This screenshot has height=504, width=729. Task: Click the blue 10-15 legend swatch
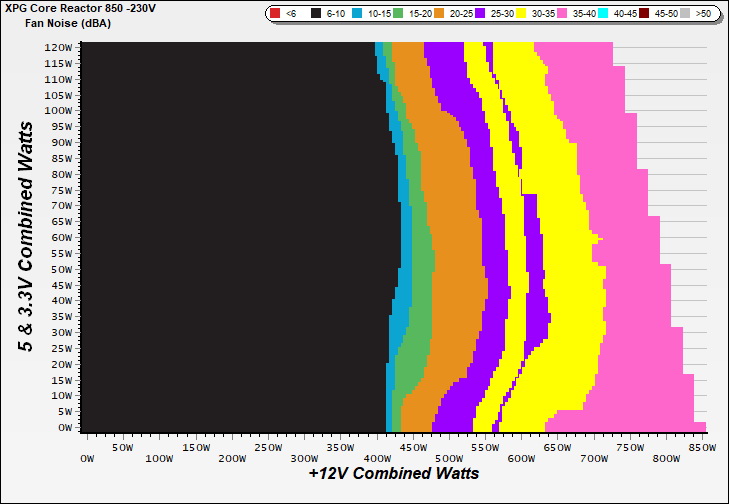[x=355, y=14]
